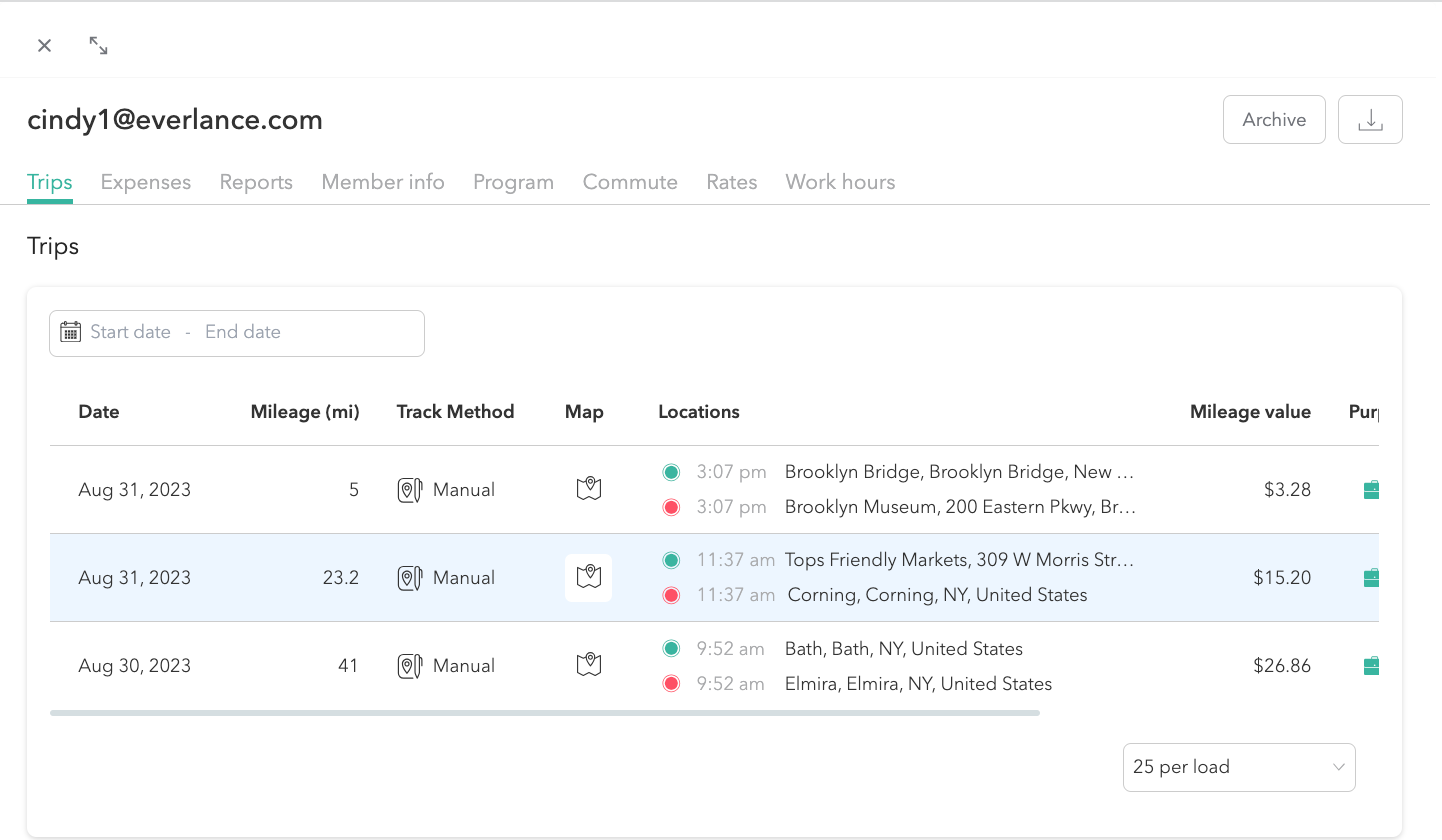Image resolution: width=1442 pixels, height=840 pixels.
Task: Open map for the Bath to Elmira trip
Action: (x=589, y=665)
